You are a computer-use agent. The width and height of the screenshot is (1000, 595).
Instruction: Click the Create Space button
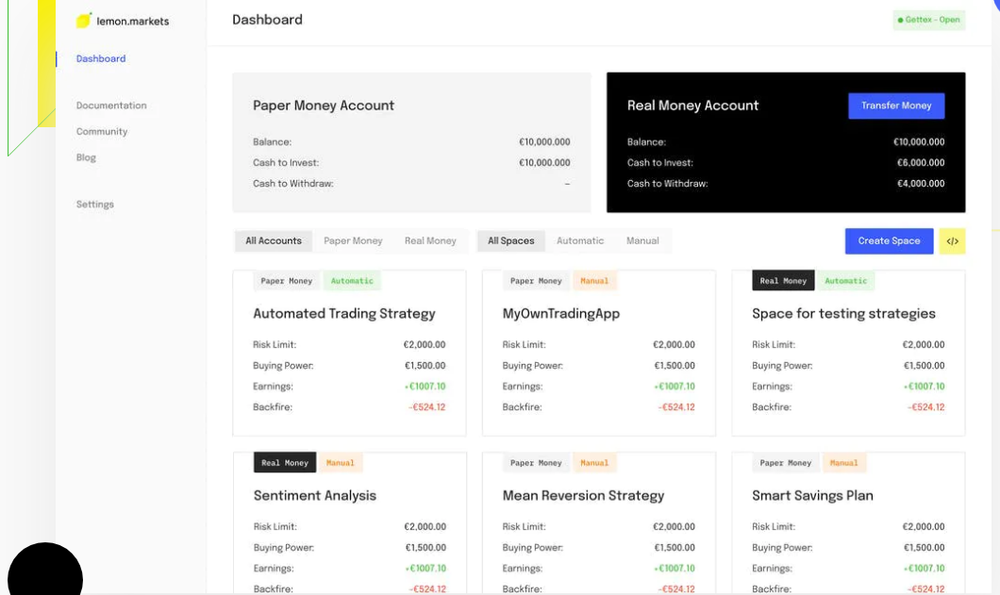(888, 240)
